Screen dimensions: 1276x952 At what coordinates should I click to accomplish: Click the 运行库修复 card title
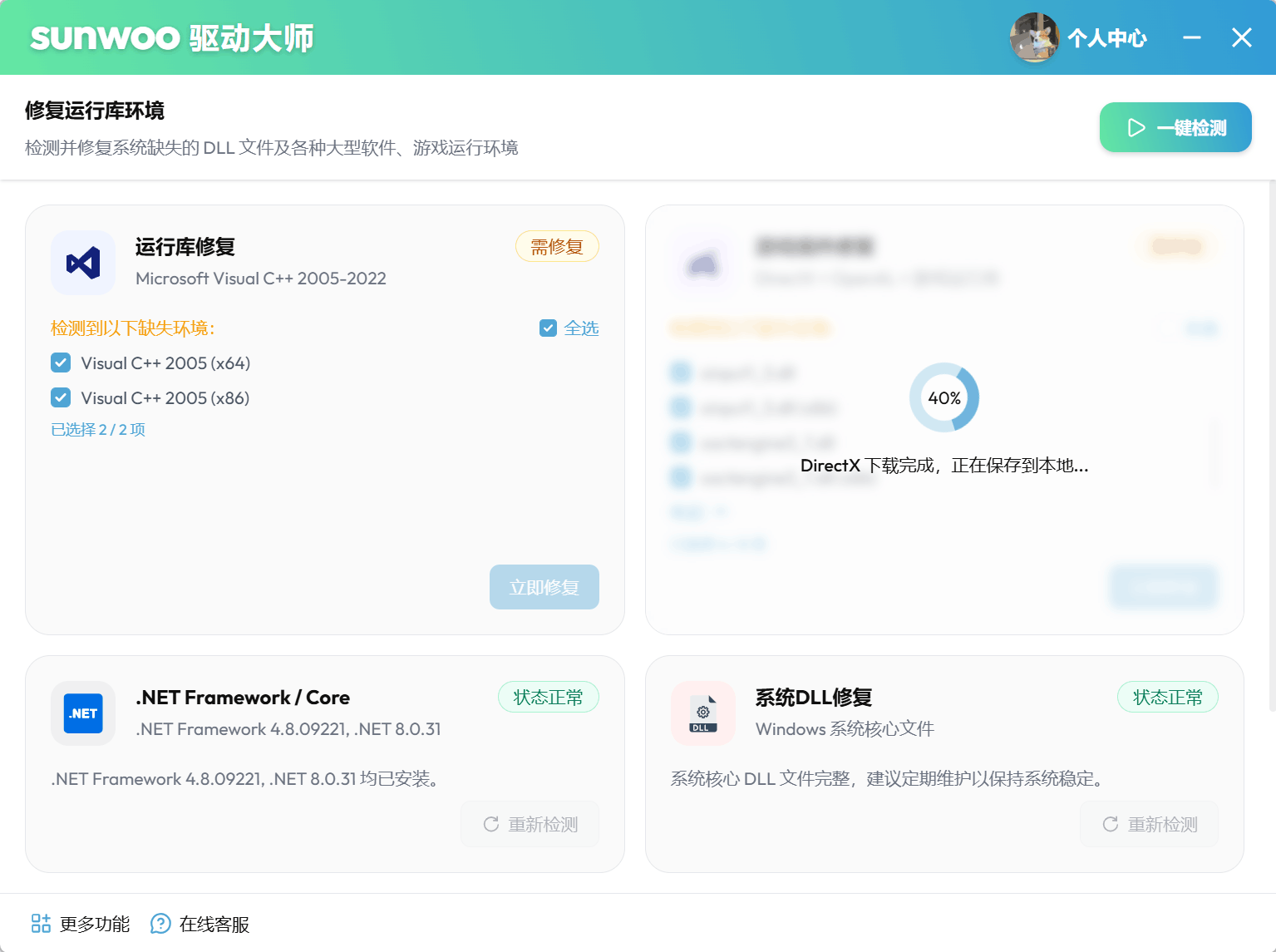pyautogui.click(x=185, y=247)
